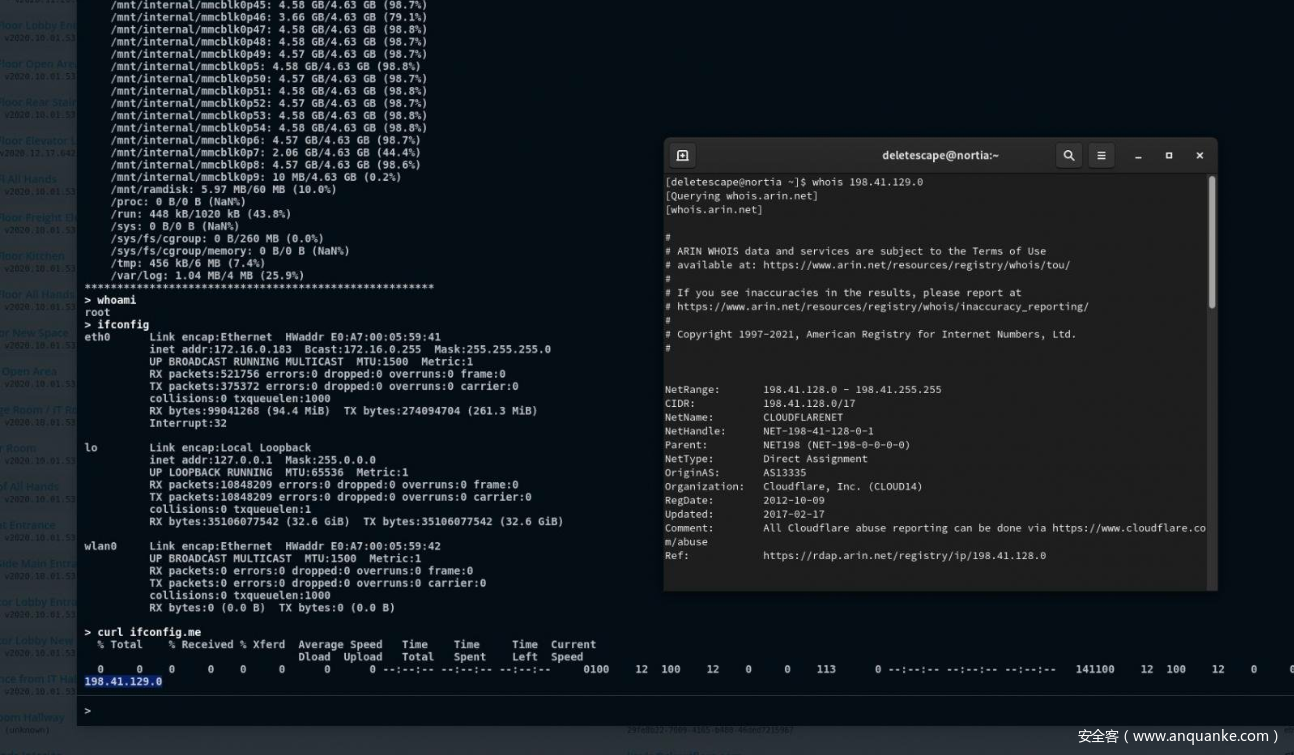Open a new tab in the terminal

pos(683,156)
